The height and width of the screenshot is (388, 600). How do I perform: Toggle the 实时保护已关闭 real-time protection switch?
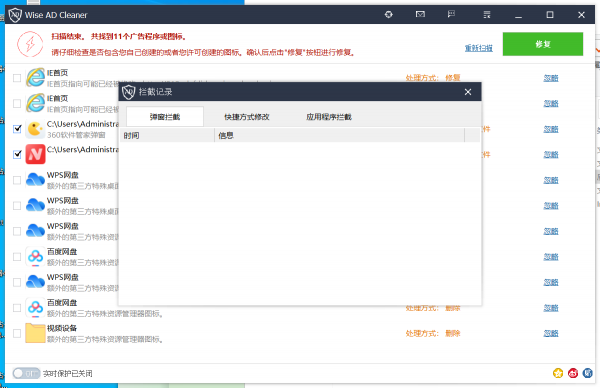click(26, 373)
